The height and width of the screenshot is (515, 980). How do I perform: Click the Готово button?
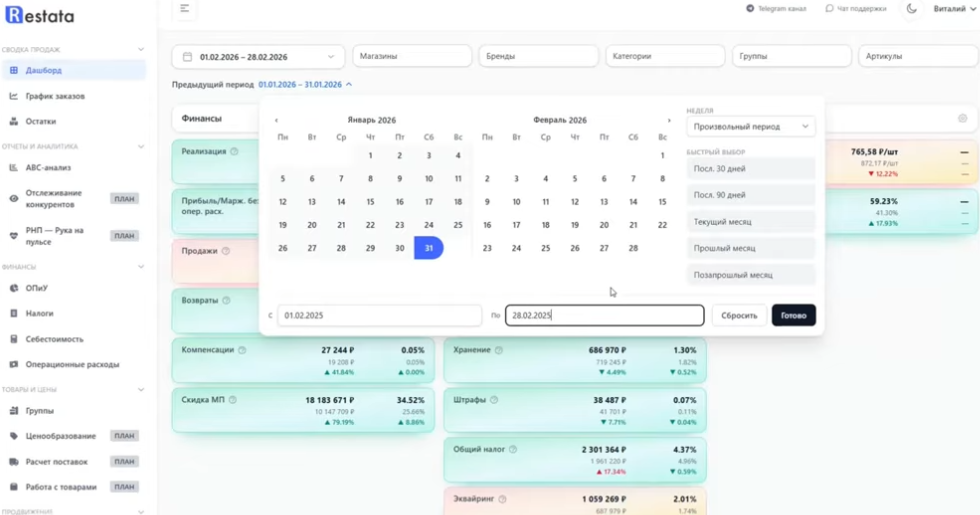tap(794, 316)
